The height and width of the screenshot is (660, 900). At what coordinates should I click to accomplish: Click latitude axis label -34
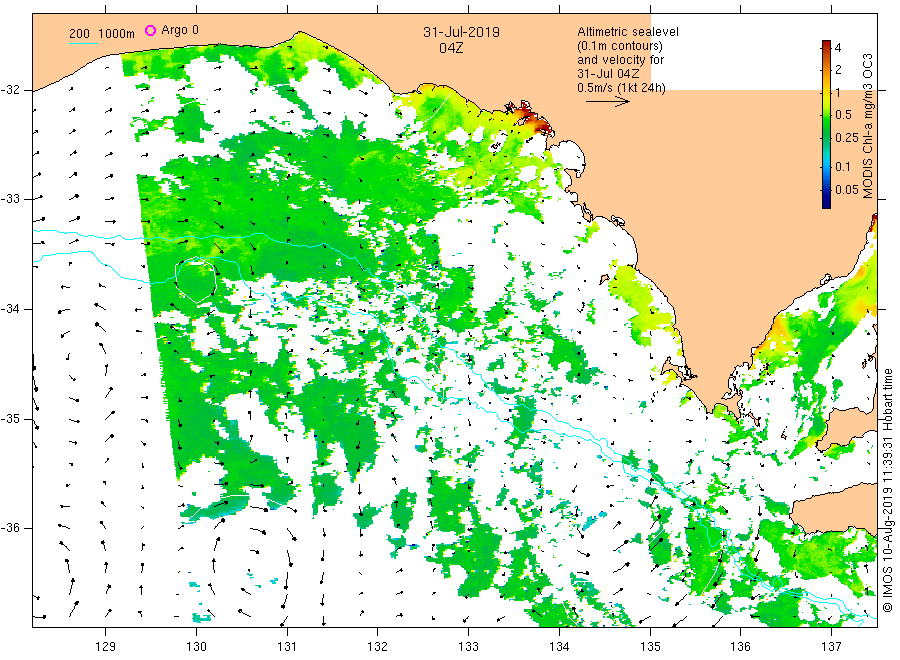10,309
